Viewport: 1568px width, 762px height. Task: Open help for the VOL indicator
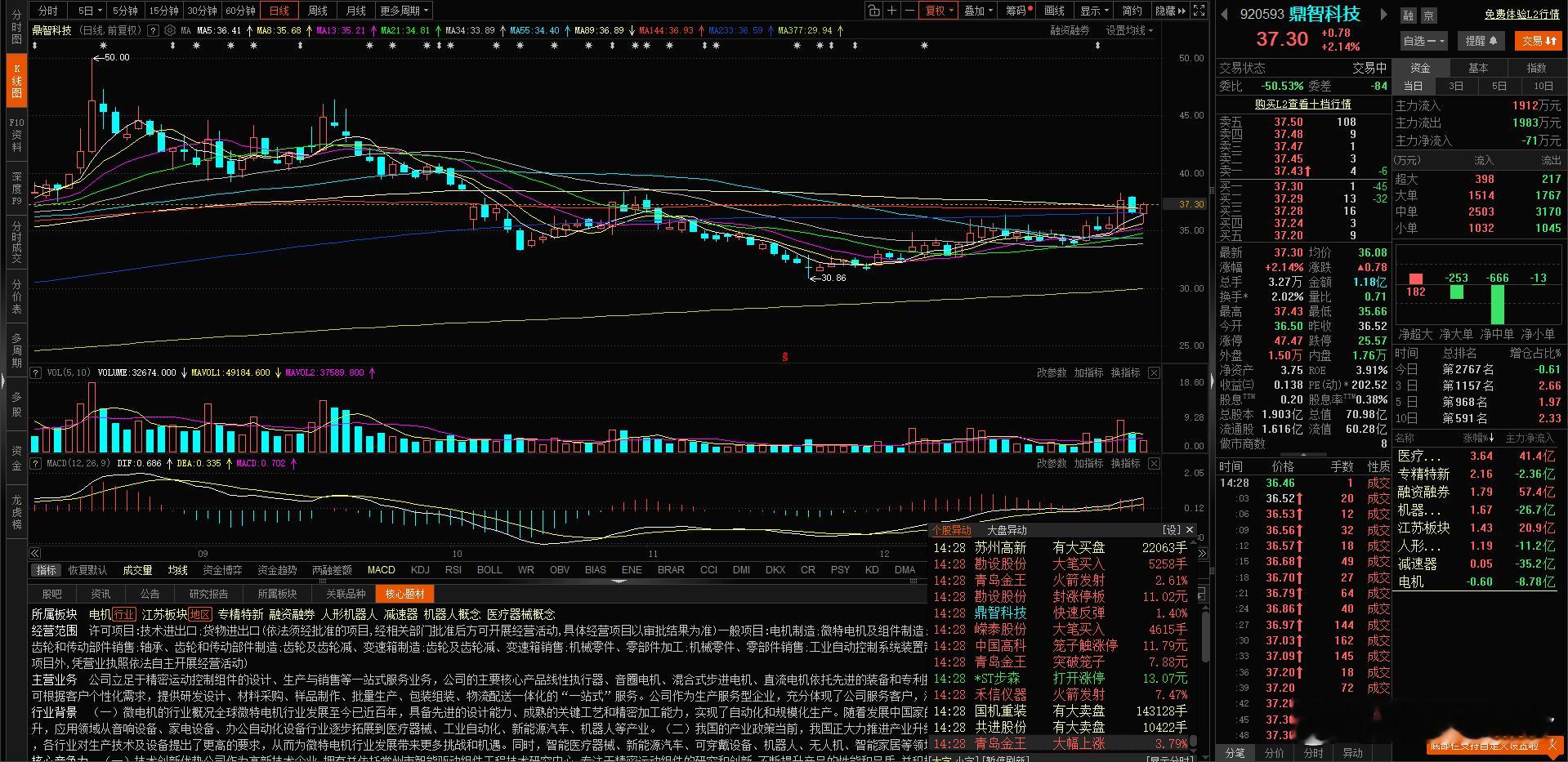coord(36,372)
